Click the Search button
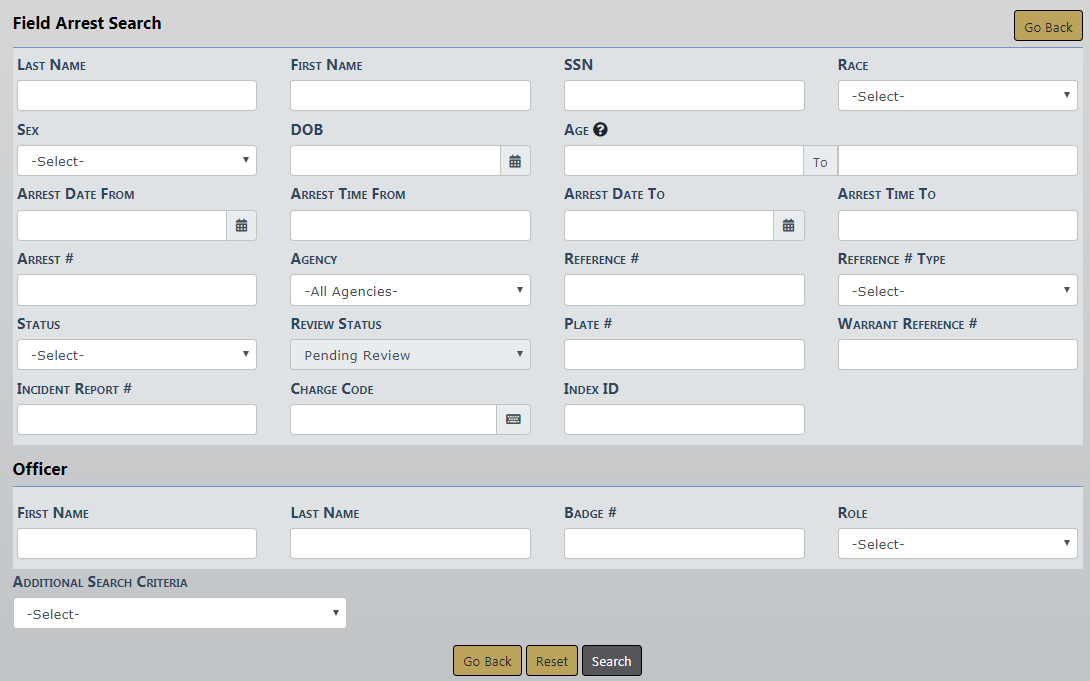The height and width of the screenshot is (681, 1090). [611, 661]
